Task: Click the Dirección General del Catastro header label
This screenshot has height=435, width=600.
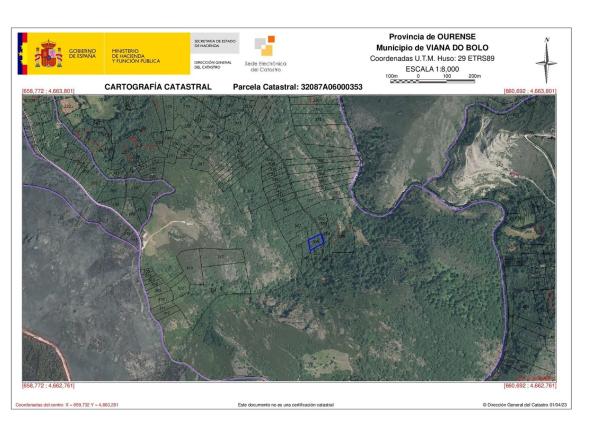Action: tap(214, 64)
